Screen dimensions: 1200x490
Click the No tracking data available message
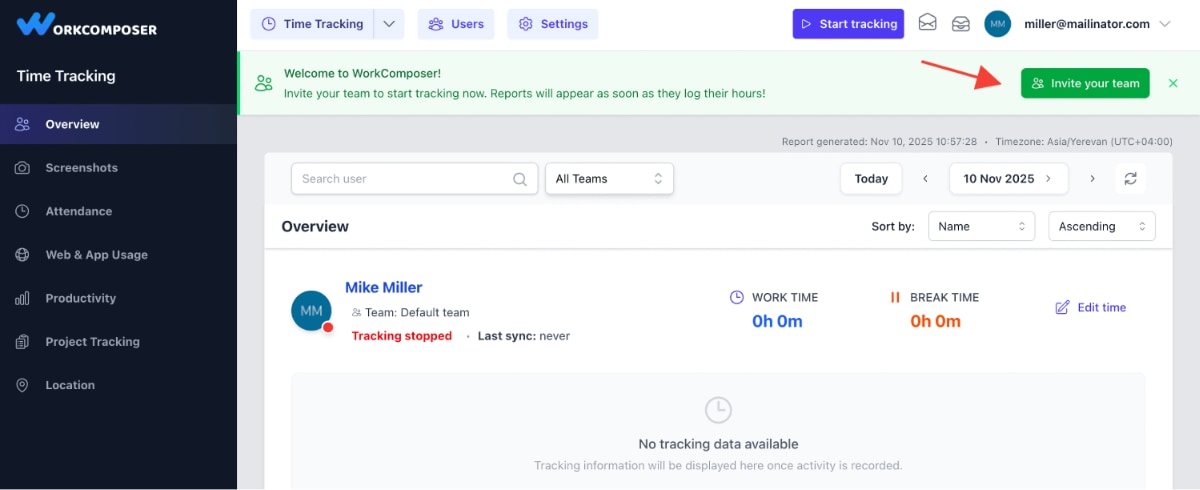pyautogui.click(x=718, y=444)
